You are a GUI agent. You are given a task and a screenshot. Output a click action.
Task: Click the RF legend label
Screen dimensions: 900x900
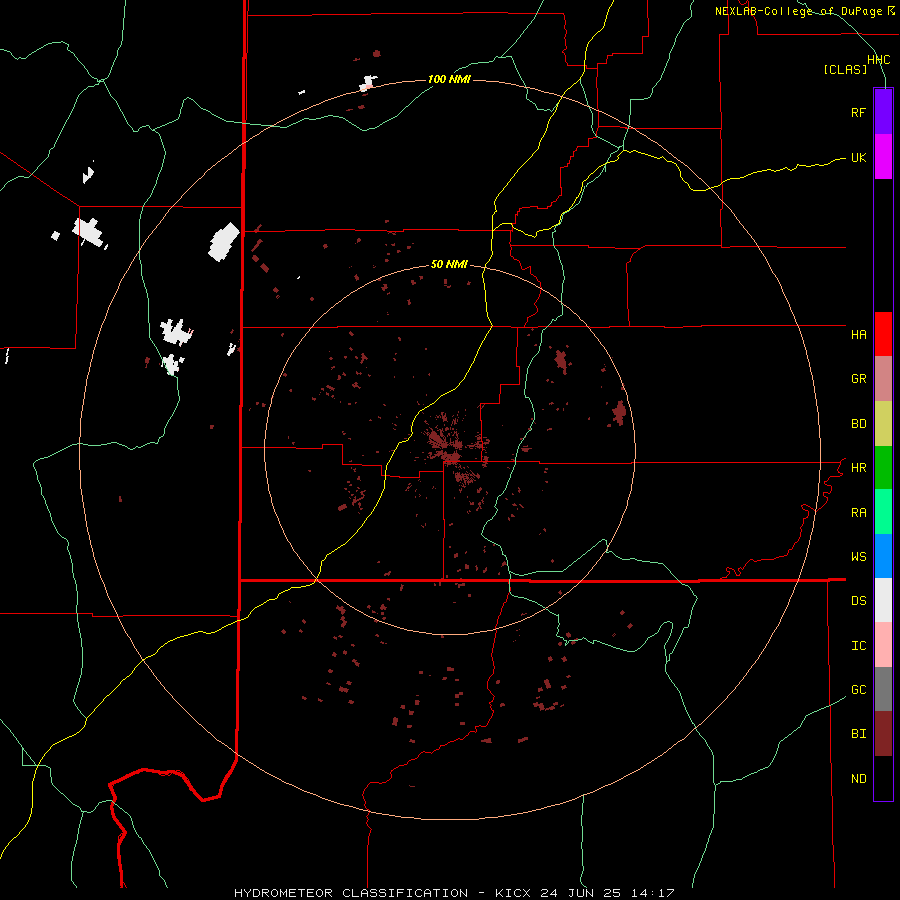coord(858,112)
